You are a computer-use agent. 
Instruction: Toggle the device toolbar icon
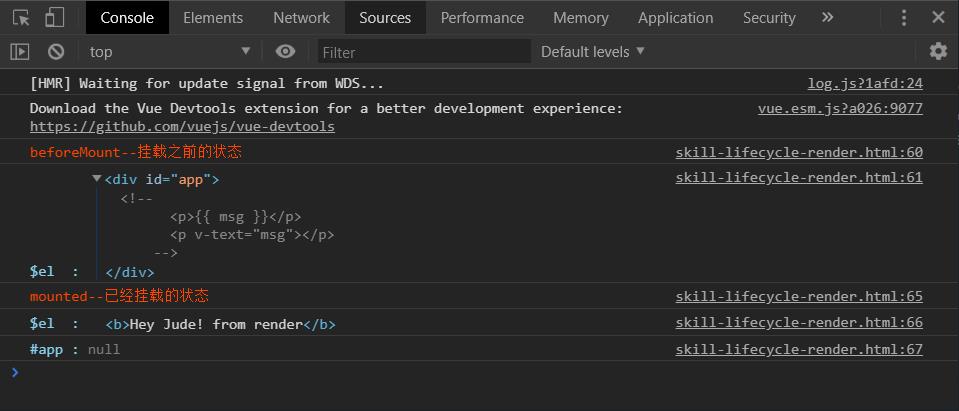[x=54, y=18]
